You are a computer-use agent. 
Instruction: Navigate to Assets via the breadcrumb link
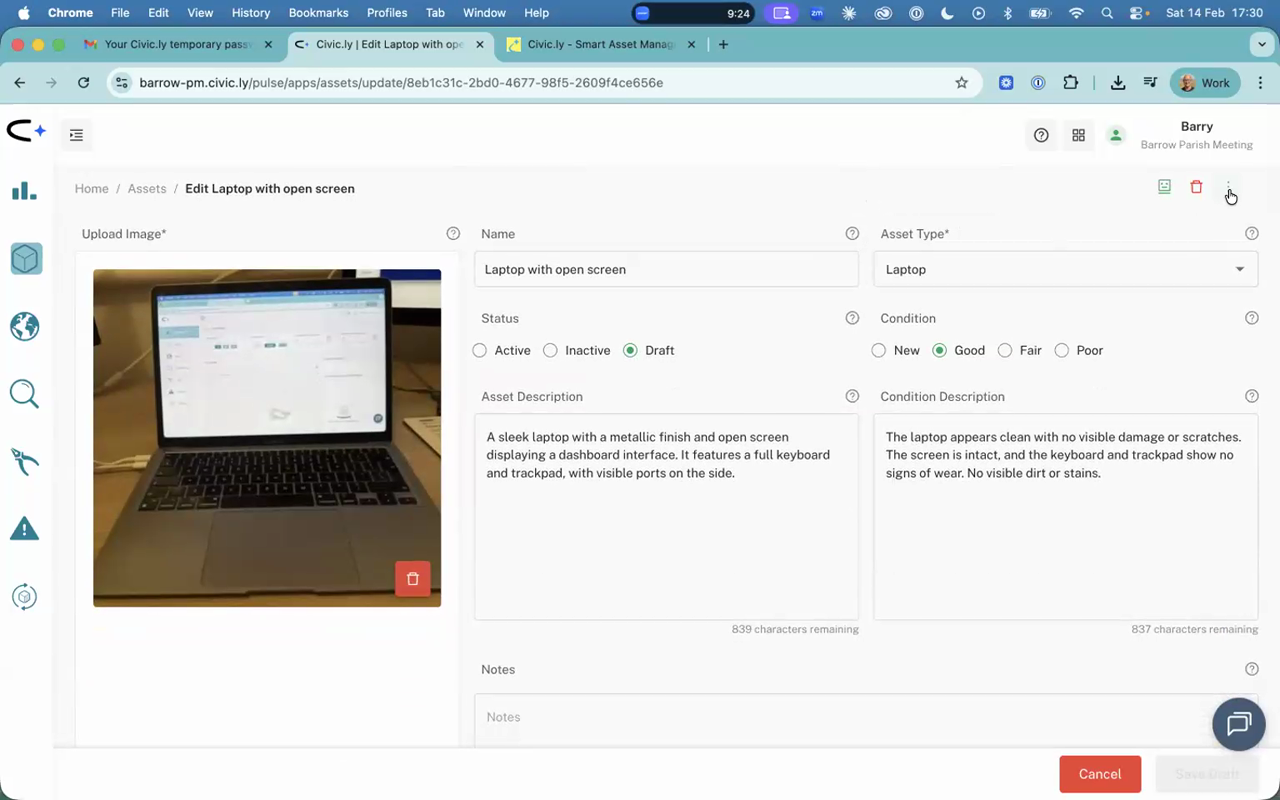tap(147, 188)
